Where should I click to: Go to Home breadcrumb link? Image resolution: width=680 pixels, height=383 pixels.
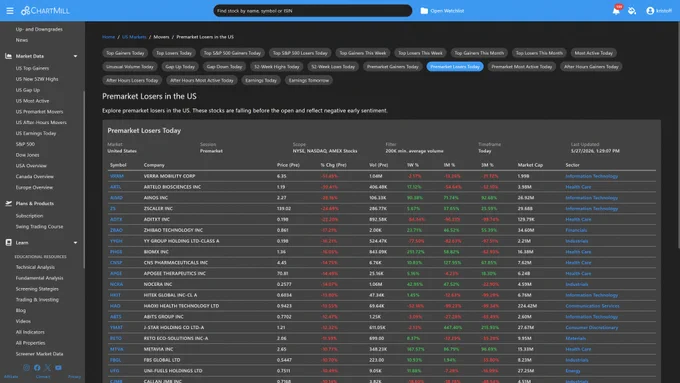[x=108, y=37]
